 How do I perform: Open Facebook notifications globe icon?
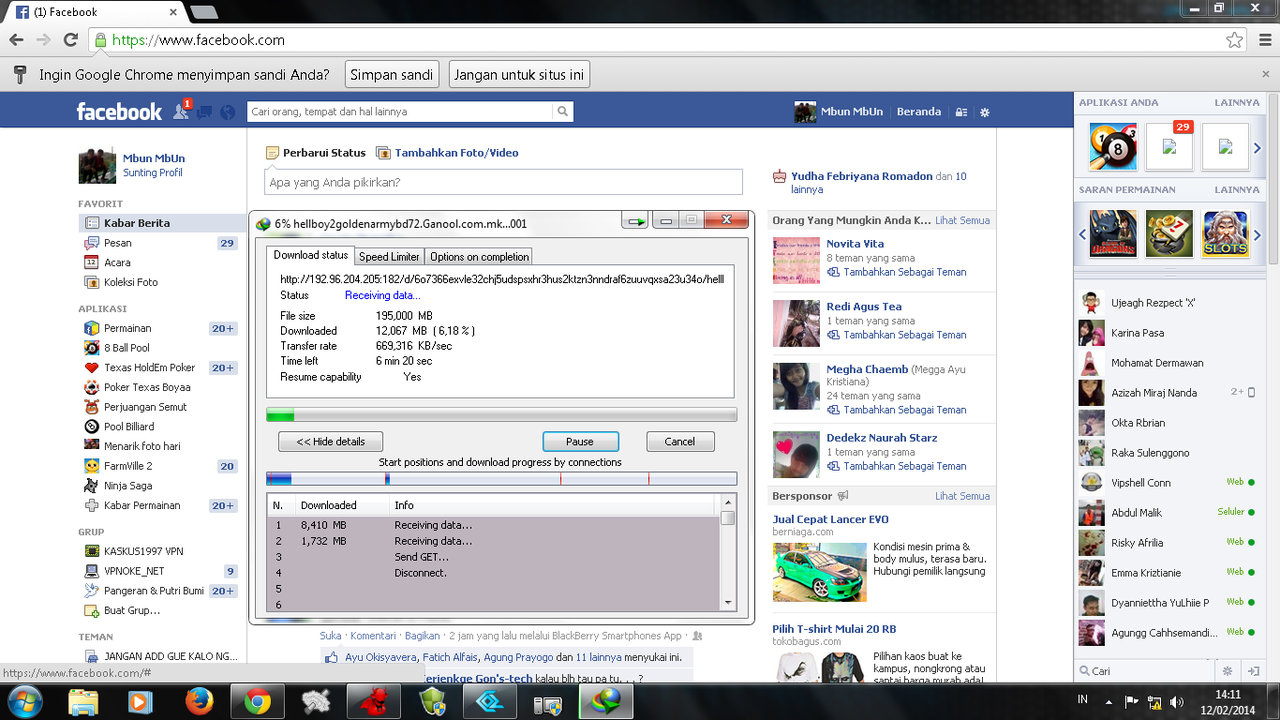(227, 112)
